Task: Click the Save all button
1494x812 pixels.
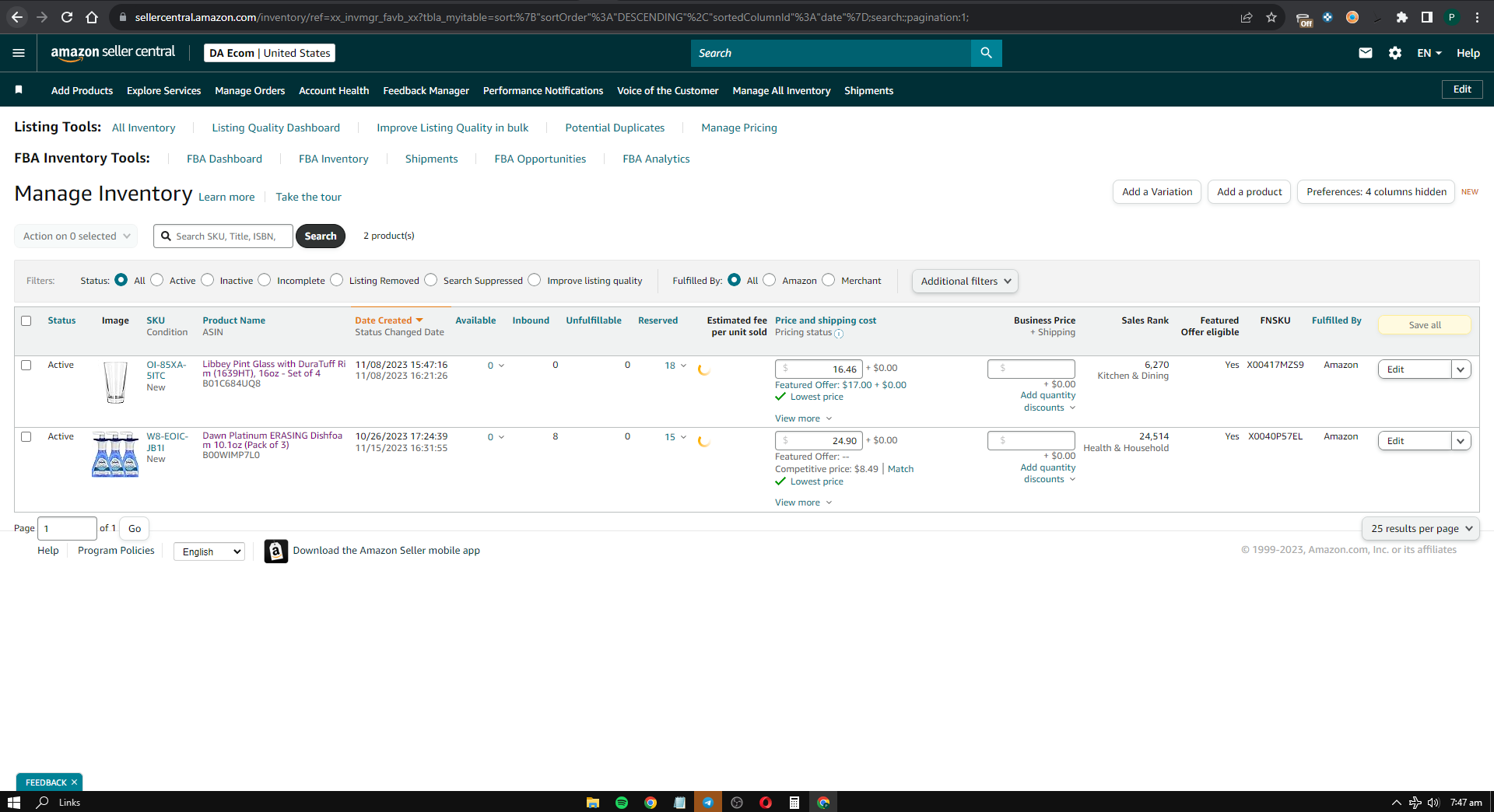Action: point(1425,325)
